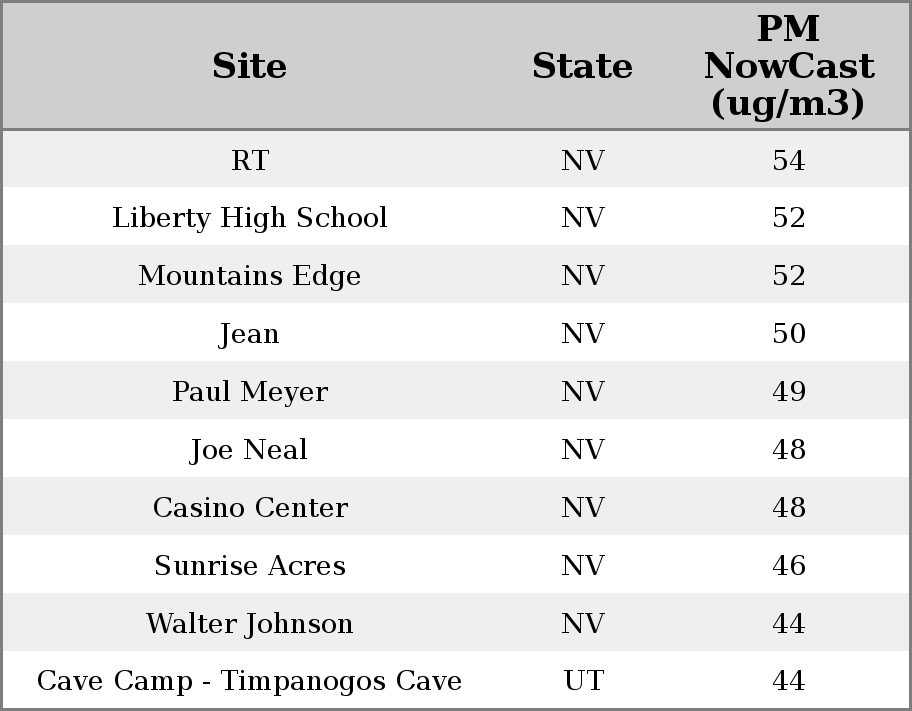This screenshot has height=711, width=912.
Task: Click the Casino Center site name
Action: [249, 508]
